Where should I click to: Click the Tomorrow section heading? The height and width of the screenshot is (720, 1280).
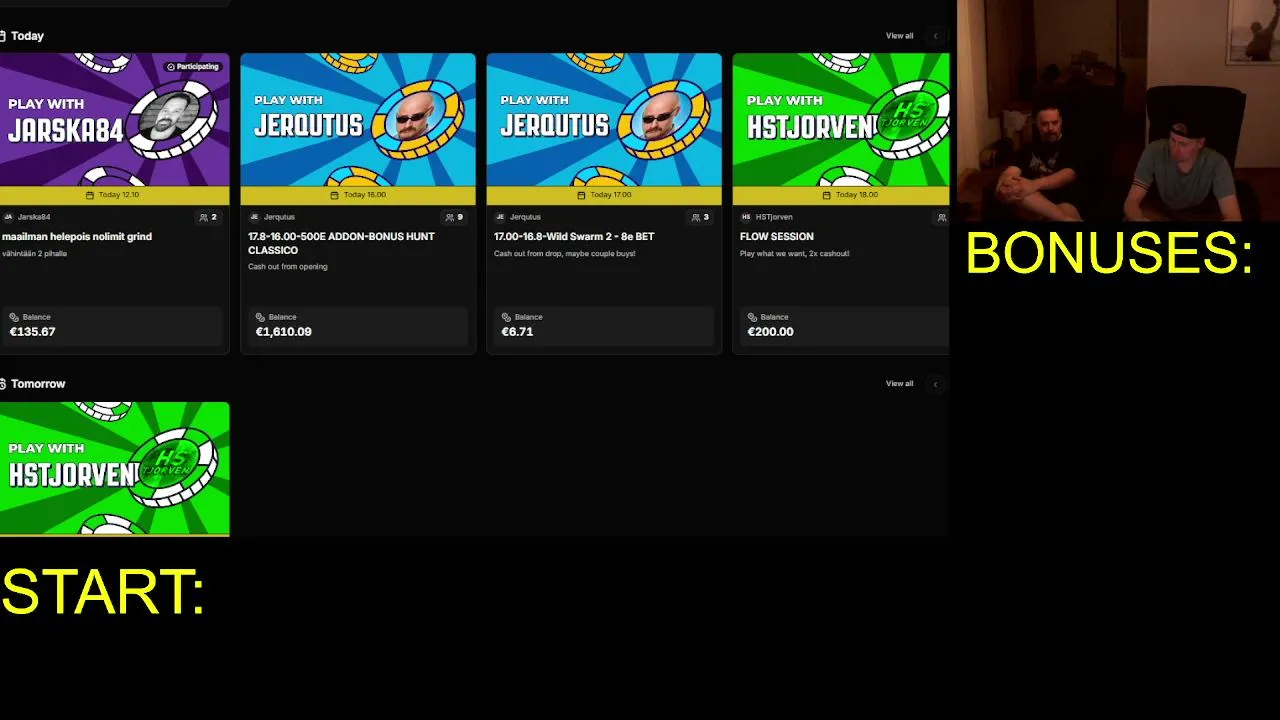(38, 384)
